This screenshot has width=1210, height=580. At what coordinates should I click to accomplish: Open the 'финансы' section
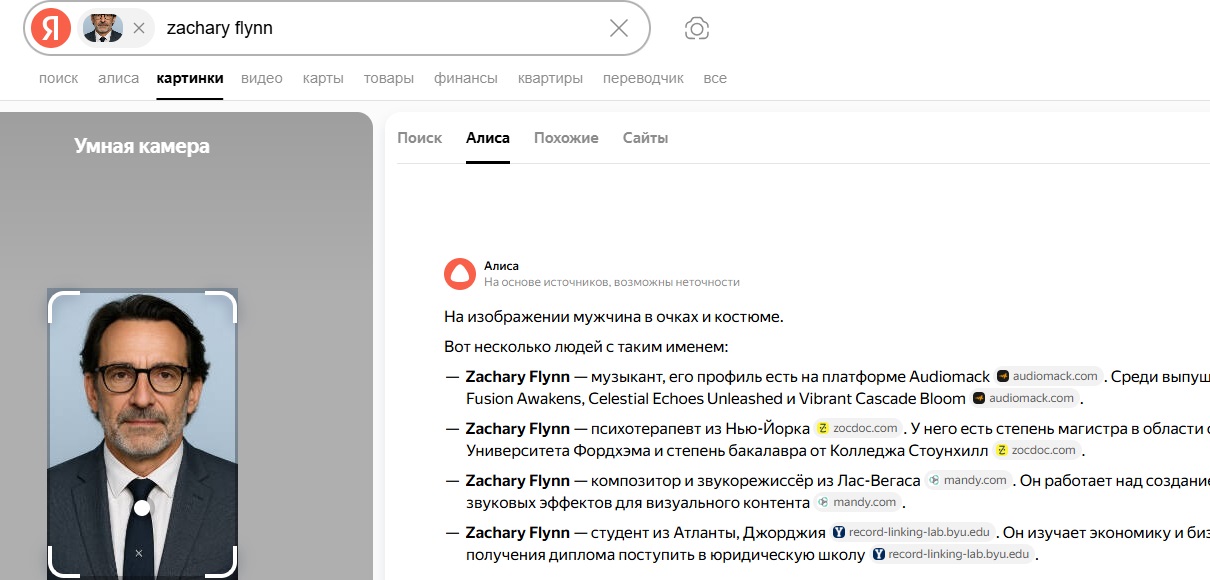pos(466,78)
